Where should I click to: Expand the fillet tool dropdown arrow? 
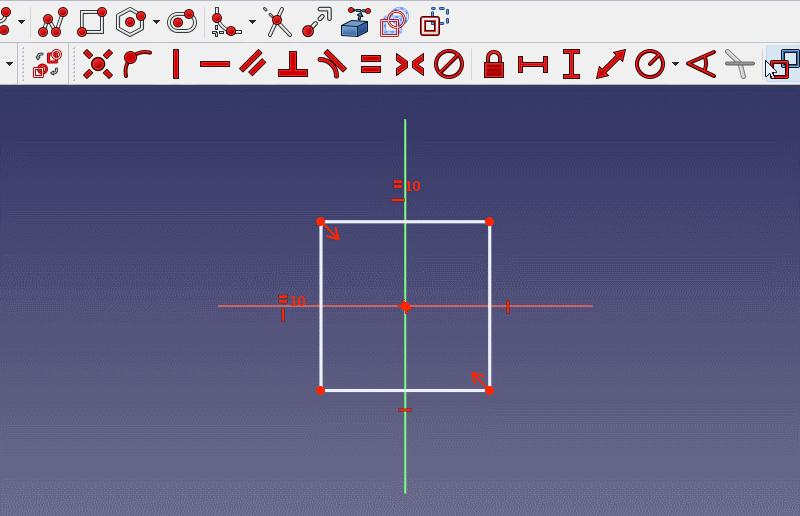[251, 21]
